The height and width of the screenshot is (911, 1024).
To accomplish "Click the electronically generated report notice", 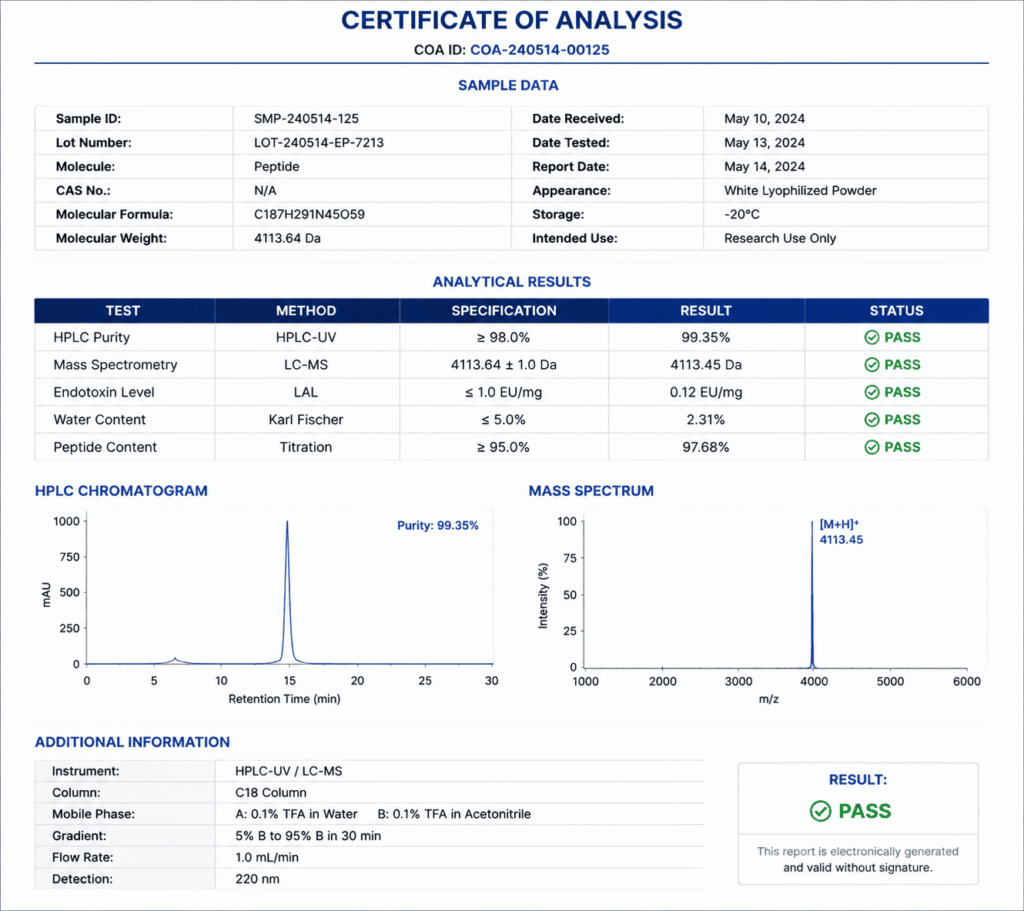I will coord(857,859).
